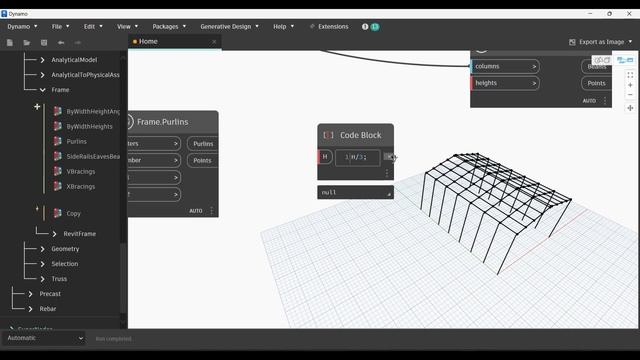Click AUTO lacing label on Frame.Purlins node
Screen dimensions: 640x360
(x=196, y=211)
